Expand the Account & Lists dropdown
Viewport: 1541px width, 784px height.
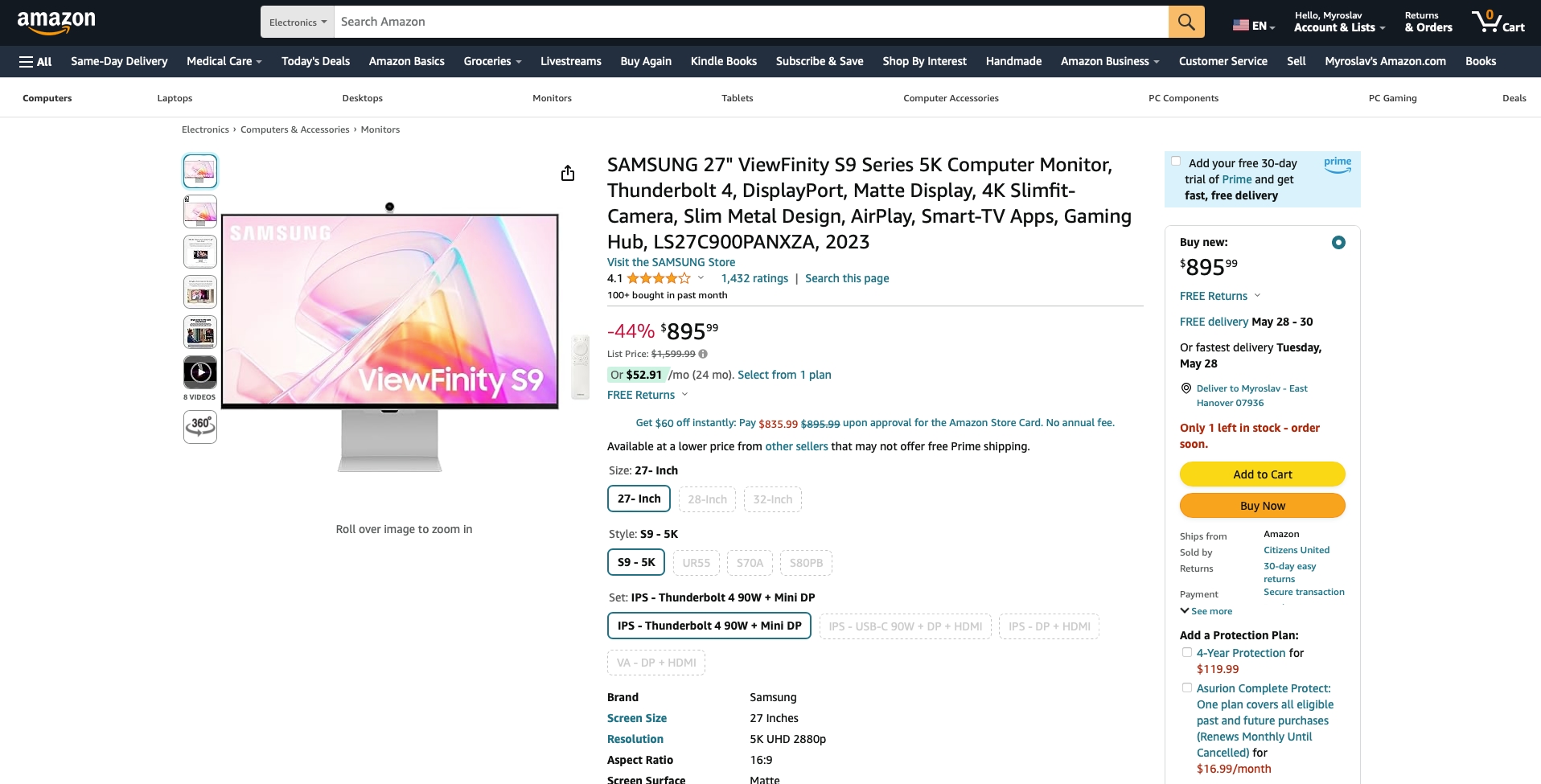[x=1339, y=22]
